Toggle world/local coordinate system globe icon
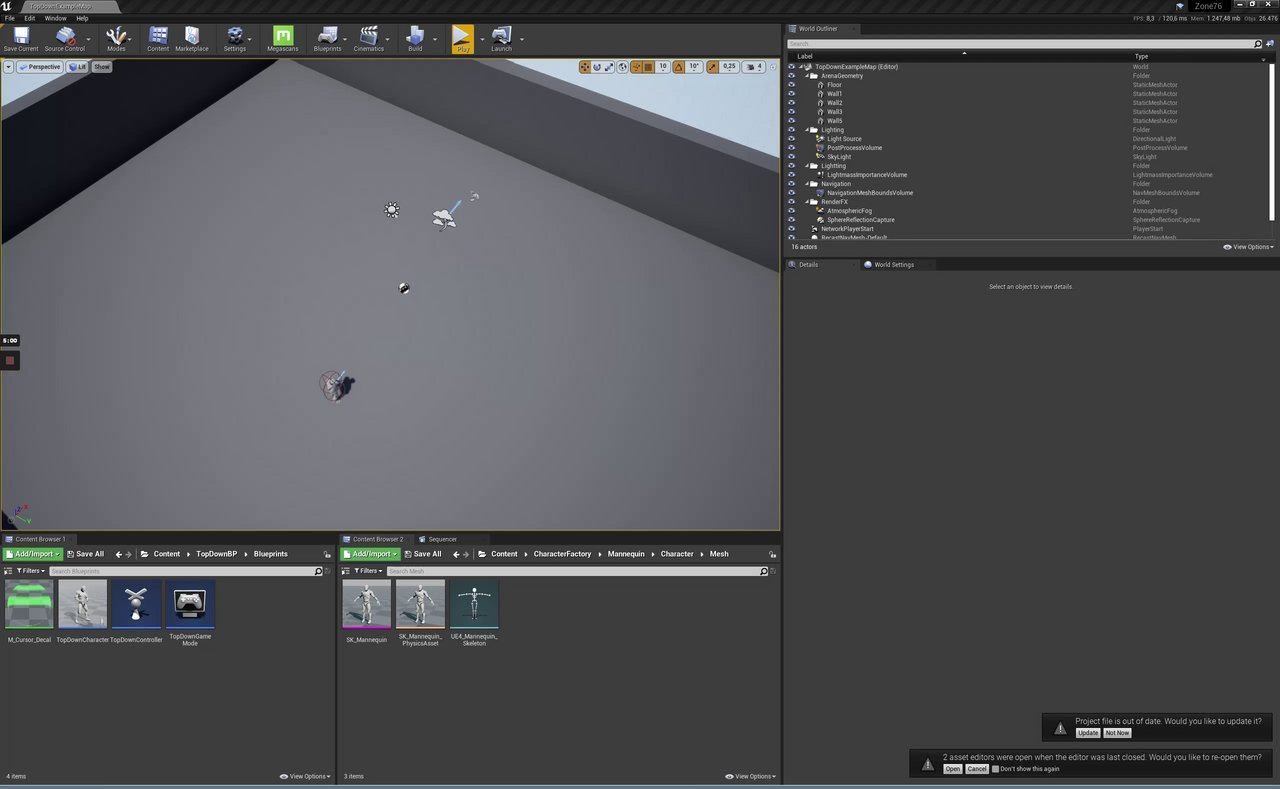The height and width of the screenshot is (789, 1280). point(623,67)
